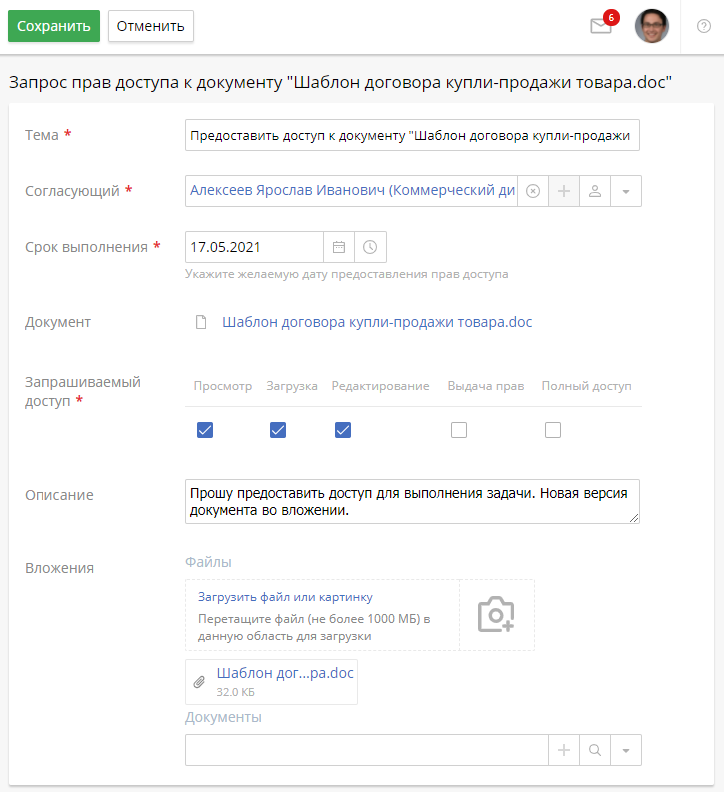Focus the Документы search input field
This screenshot has width=724, height=792.
click(367, 750)
